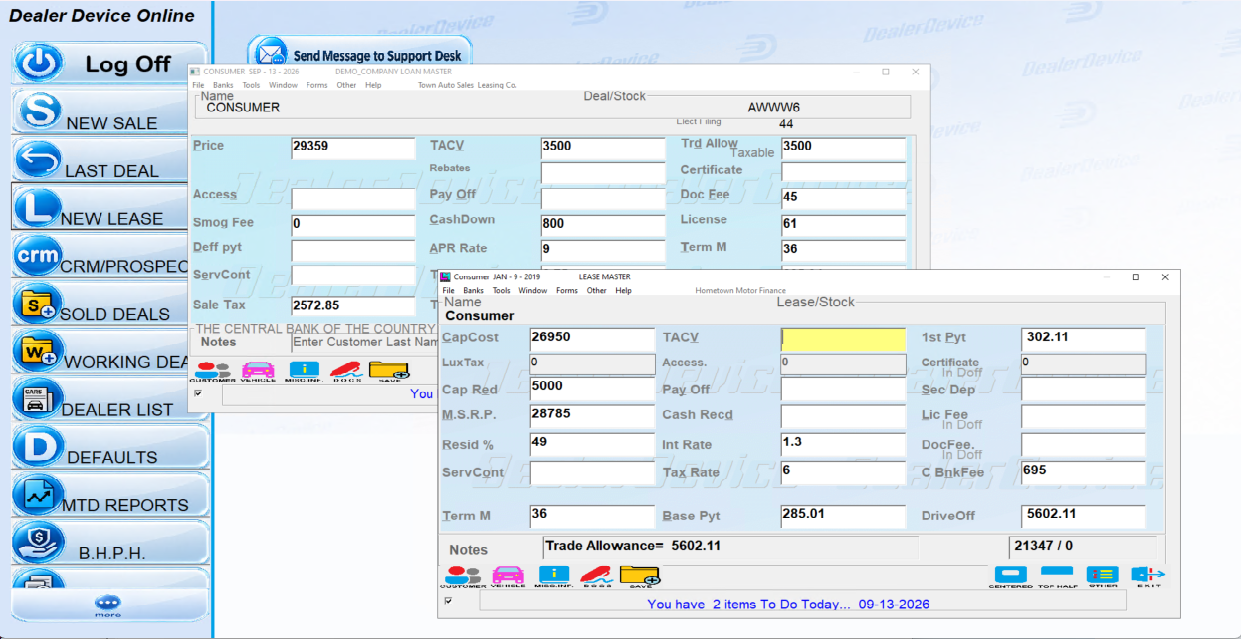Click the DriveOff field in Lease Master
1251x639 pixels.
[x=1083, y=516]
